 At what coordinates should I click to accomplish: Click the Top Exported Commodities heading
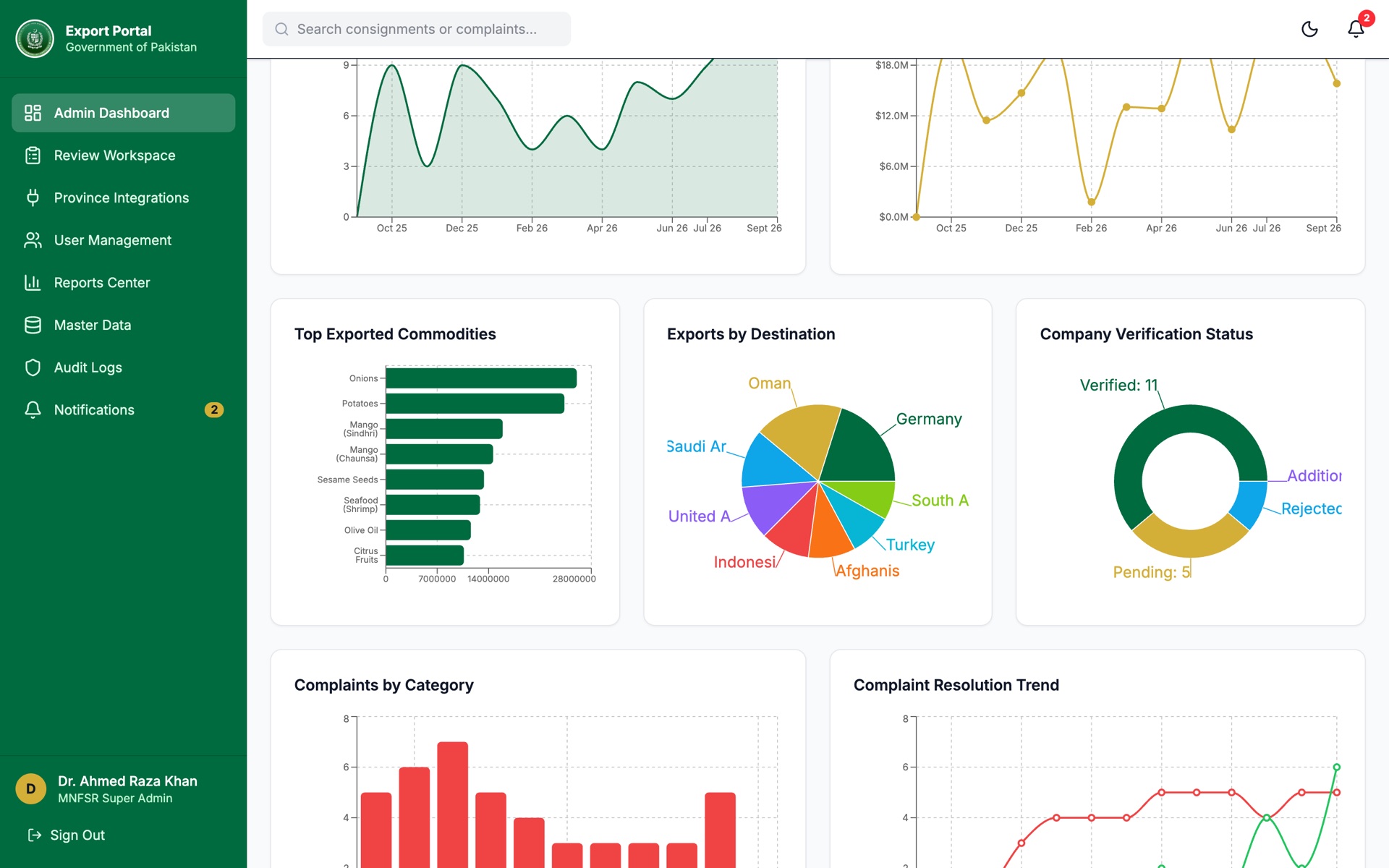click(x=395, y=334)
